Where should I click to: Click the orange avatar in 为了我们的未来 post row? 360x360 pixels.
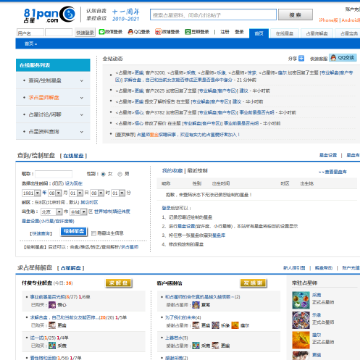[235, 325]
